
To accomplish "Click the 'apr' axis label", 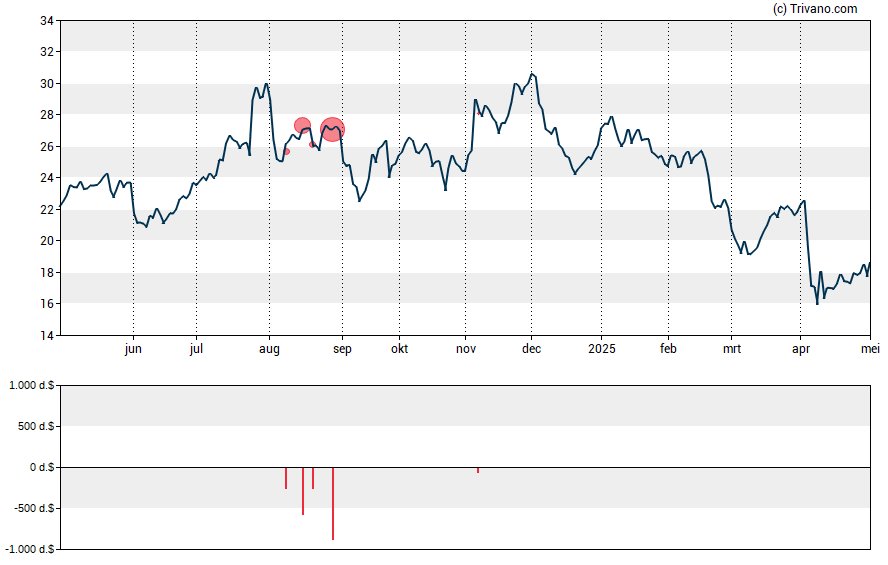I will pos(801,349).
